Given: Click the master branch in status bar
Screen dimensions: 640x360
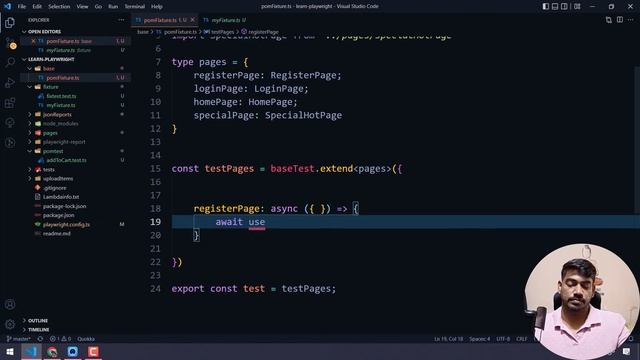Looking at the screenshot, I should tap(18, 339).
